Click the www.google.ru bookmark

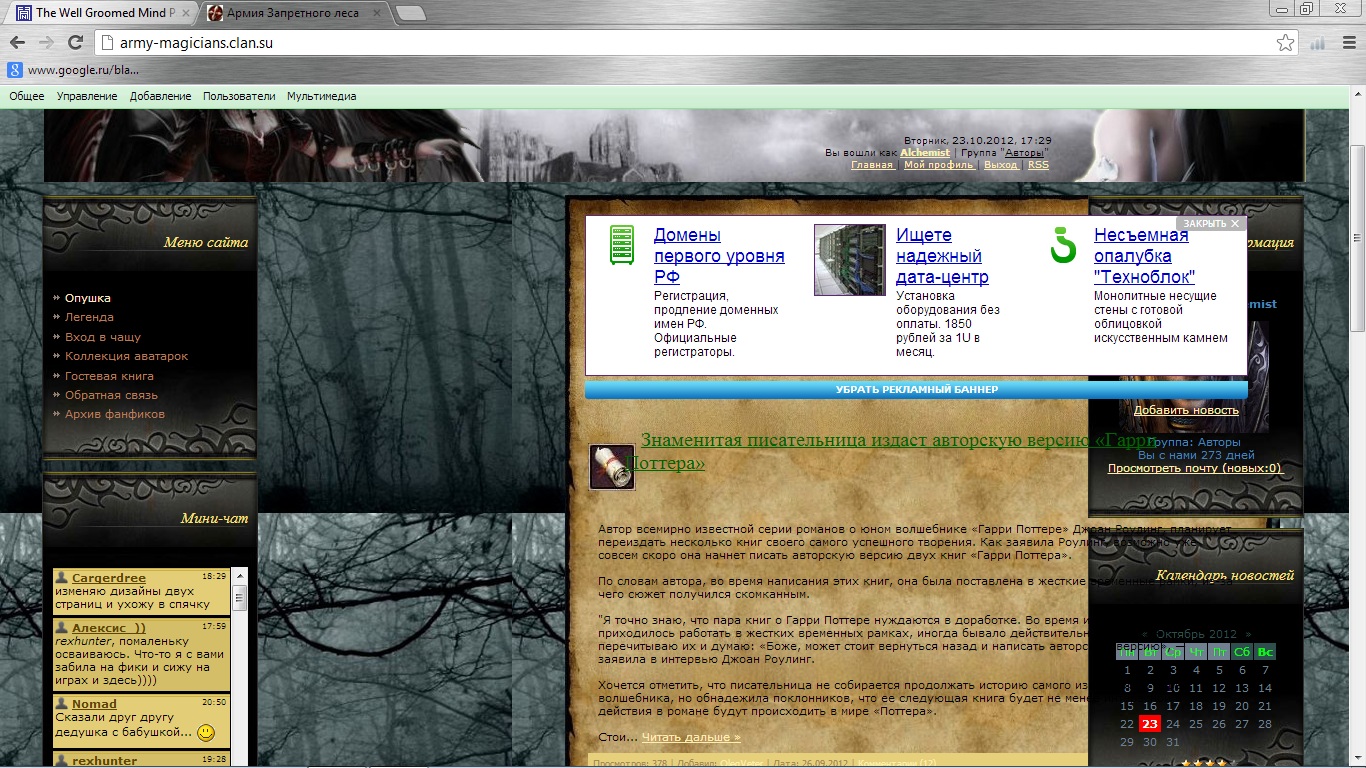74,70
